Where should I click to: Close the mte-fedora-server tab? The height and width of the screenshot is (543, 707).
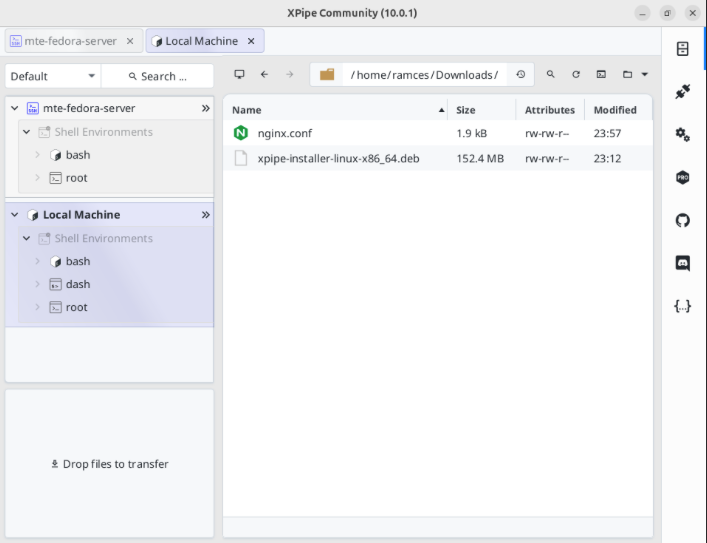(x=130, y=41)
